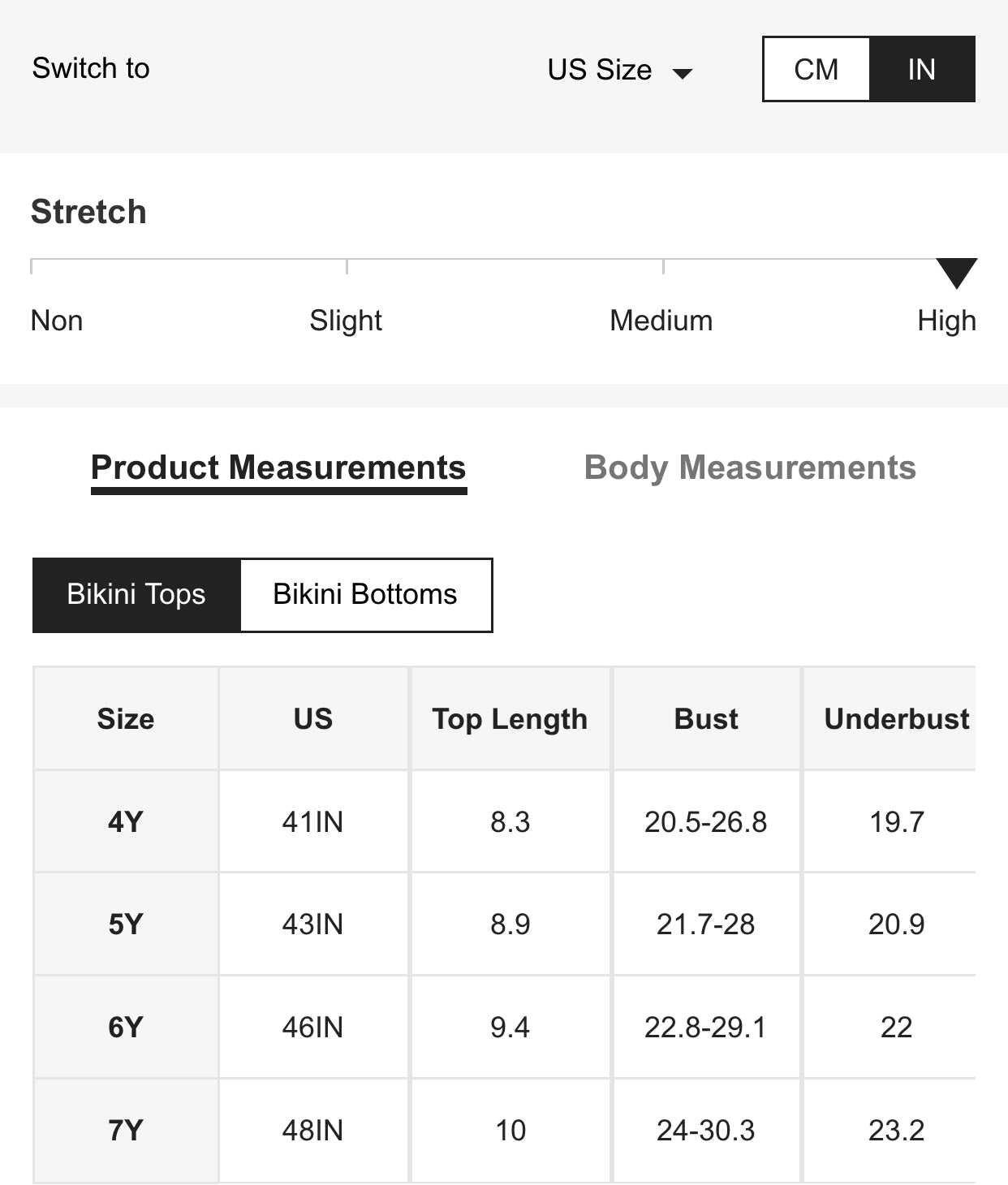Viewport: 1008px width, 1185px height.
Task: Click the Size column header
Action: tap(126, 719)
